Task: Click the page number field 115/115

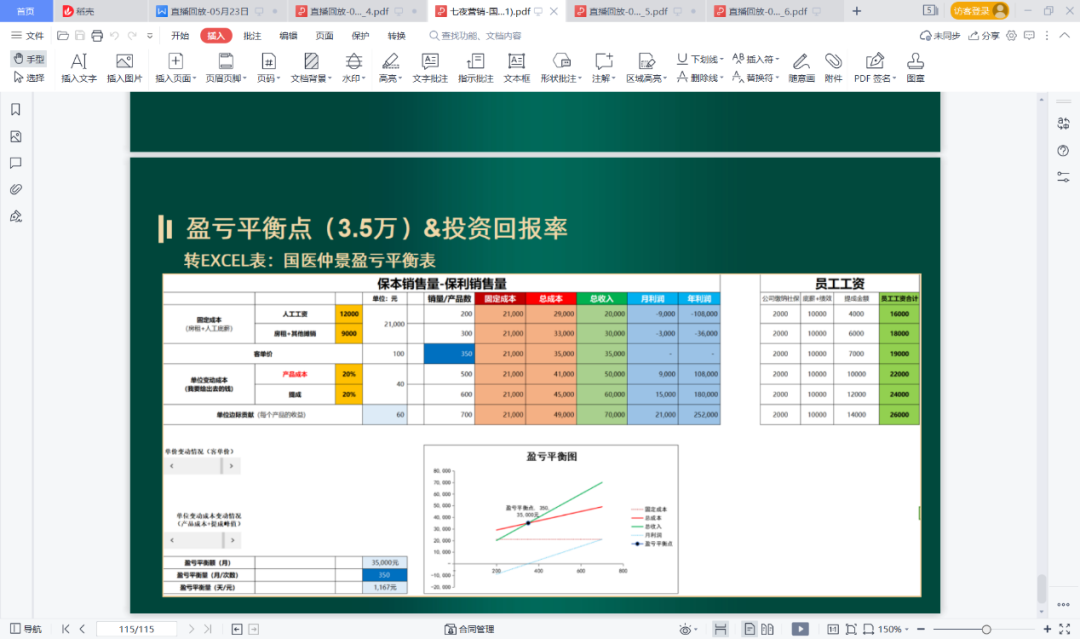Action: click(136, 629)
